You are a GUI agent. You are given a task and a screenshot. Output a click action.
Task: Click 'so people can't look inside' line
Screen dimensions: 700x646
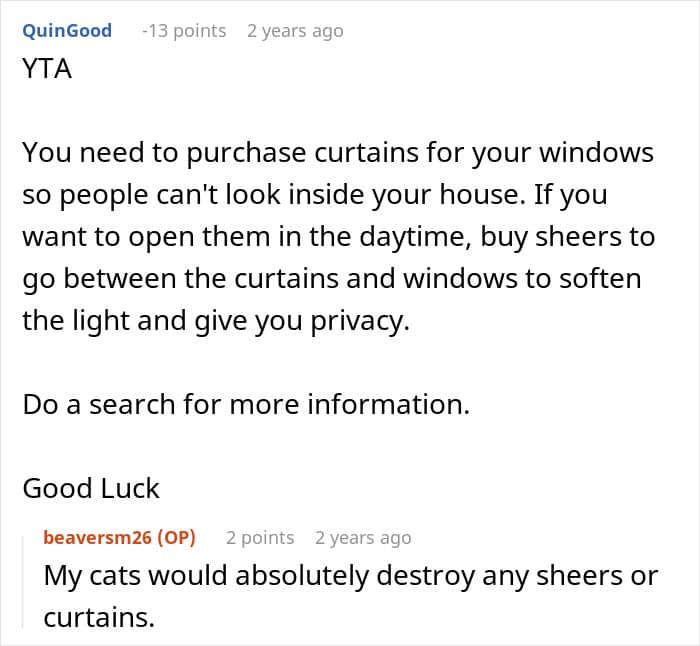315,195
